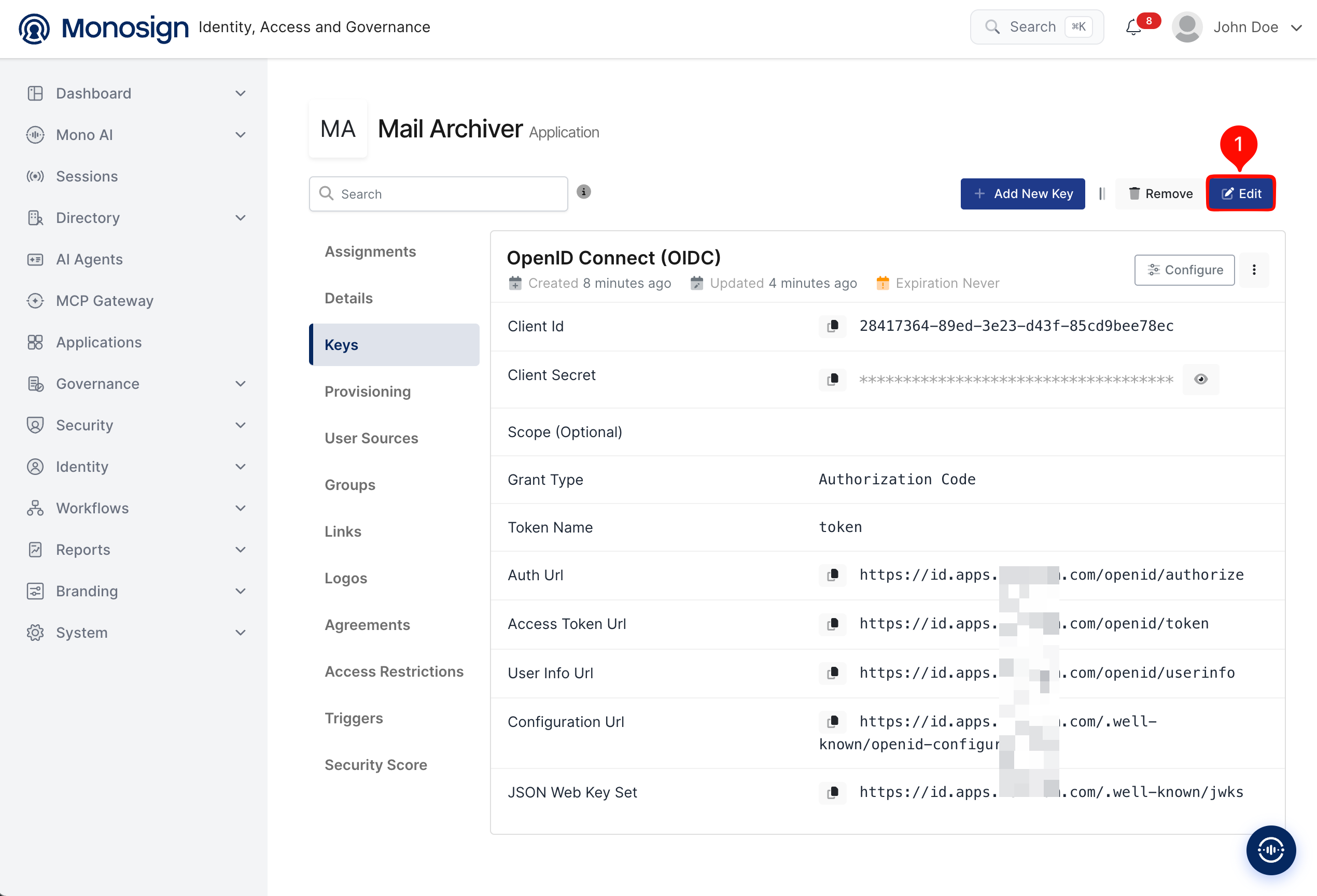Open the John Doe user dropdown

click(x=1296, y=28)
